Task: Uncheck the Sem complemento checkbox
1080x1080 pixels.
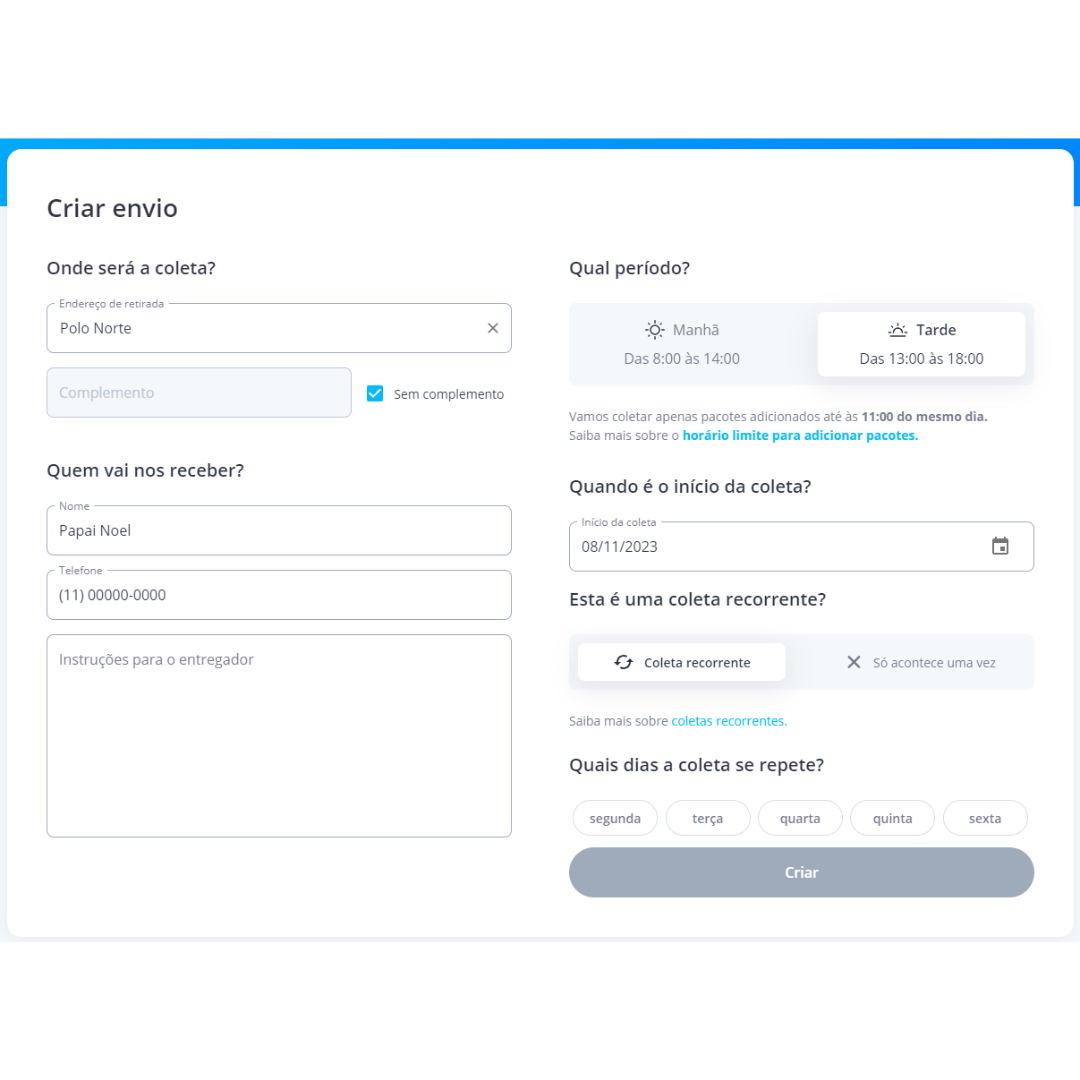Action: 375,393
